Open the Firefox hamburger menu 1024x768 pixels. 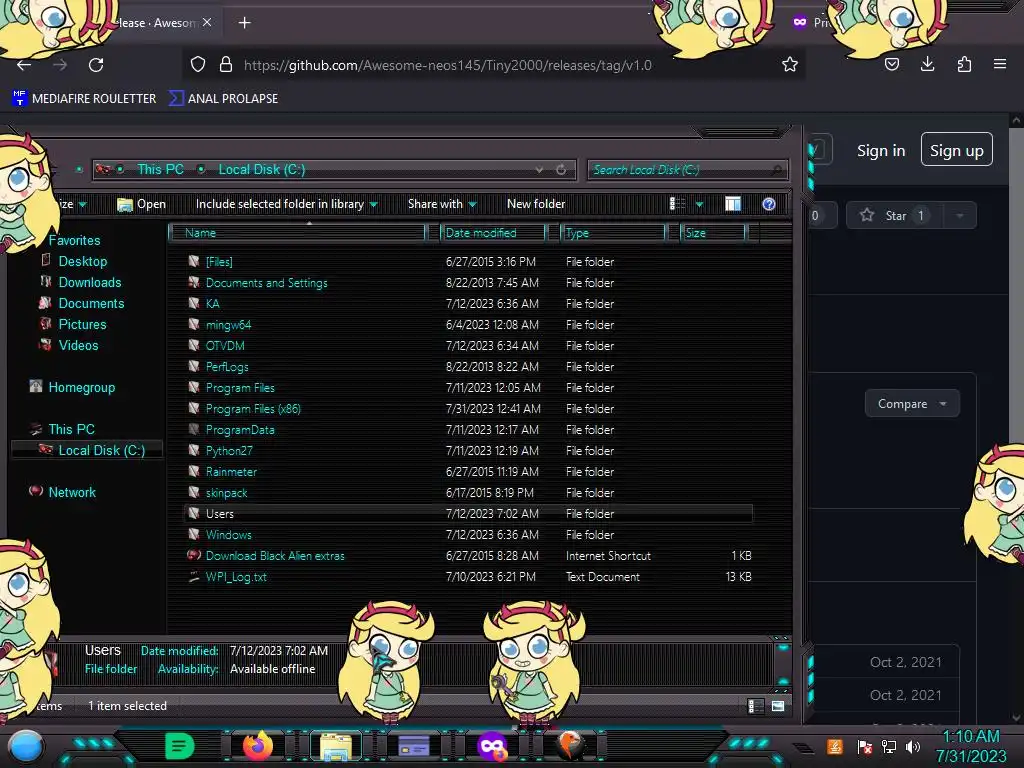1000,64
